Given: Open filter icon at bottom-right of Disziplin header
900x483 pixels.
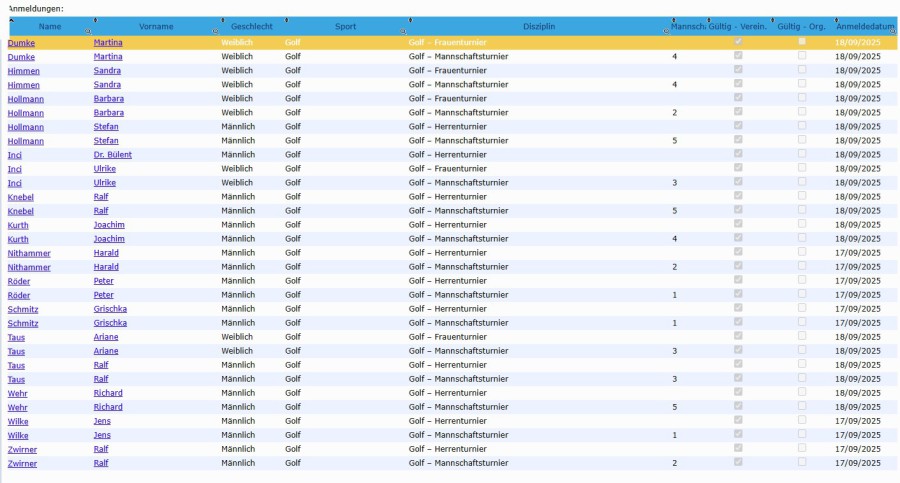Looking at the screenshot, I should pos(667,32).
